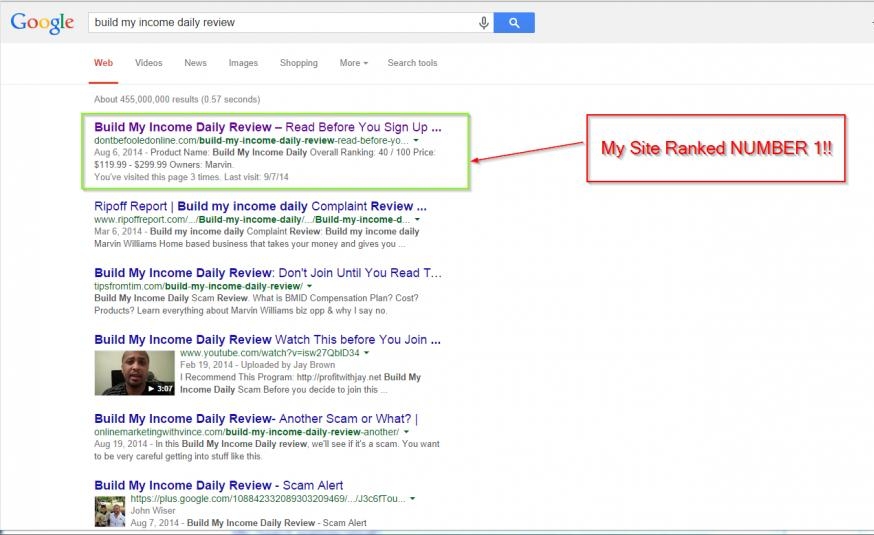Switch to the Videos tab
Viewport: 874px width, 535px height.
(x=148, y=63)
